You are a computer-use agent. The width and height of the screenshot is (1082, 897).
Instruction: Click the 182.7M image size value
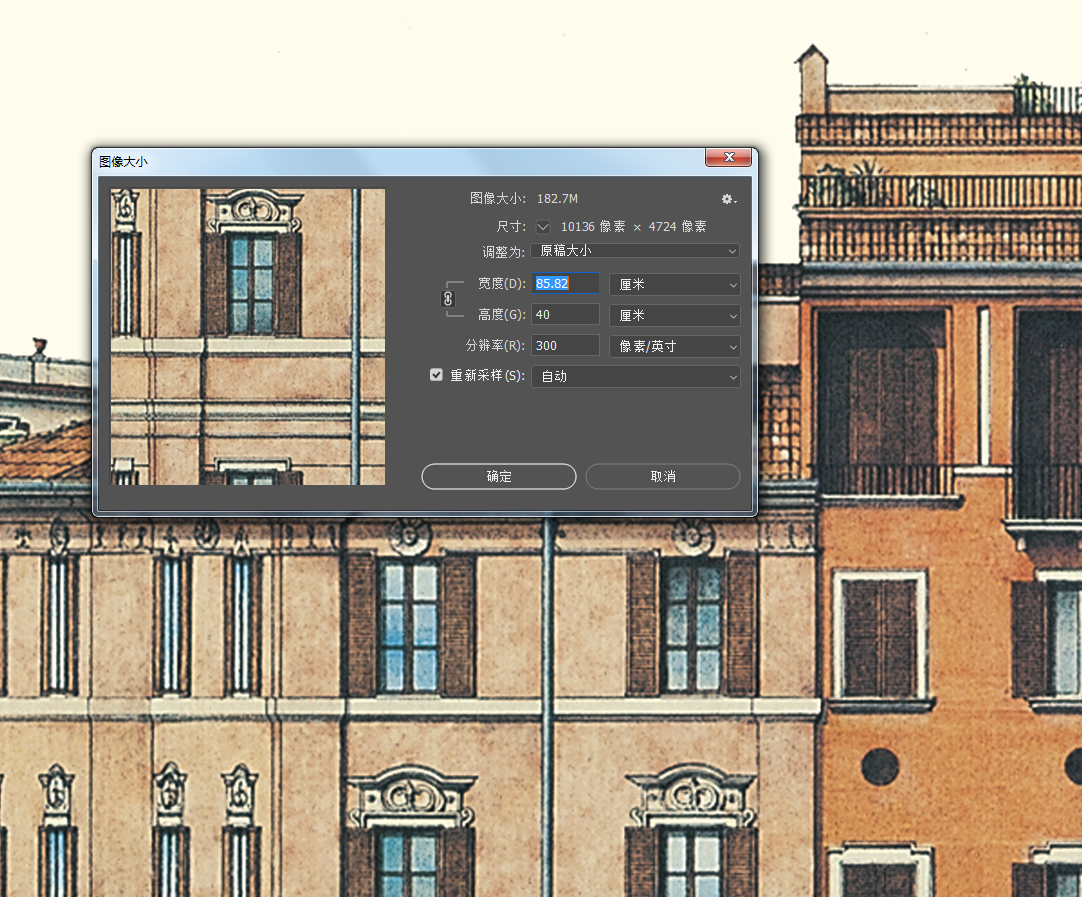(558, 199)
